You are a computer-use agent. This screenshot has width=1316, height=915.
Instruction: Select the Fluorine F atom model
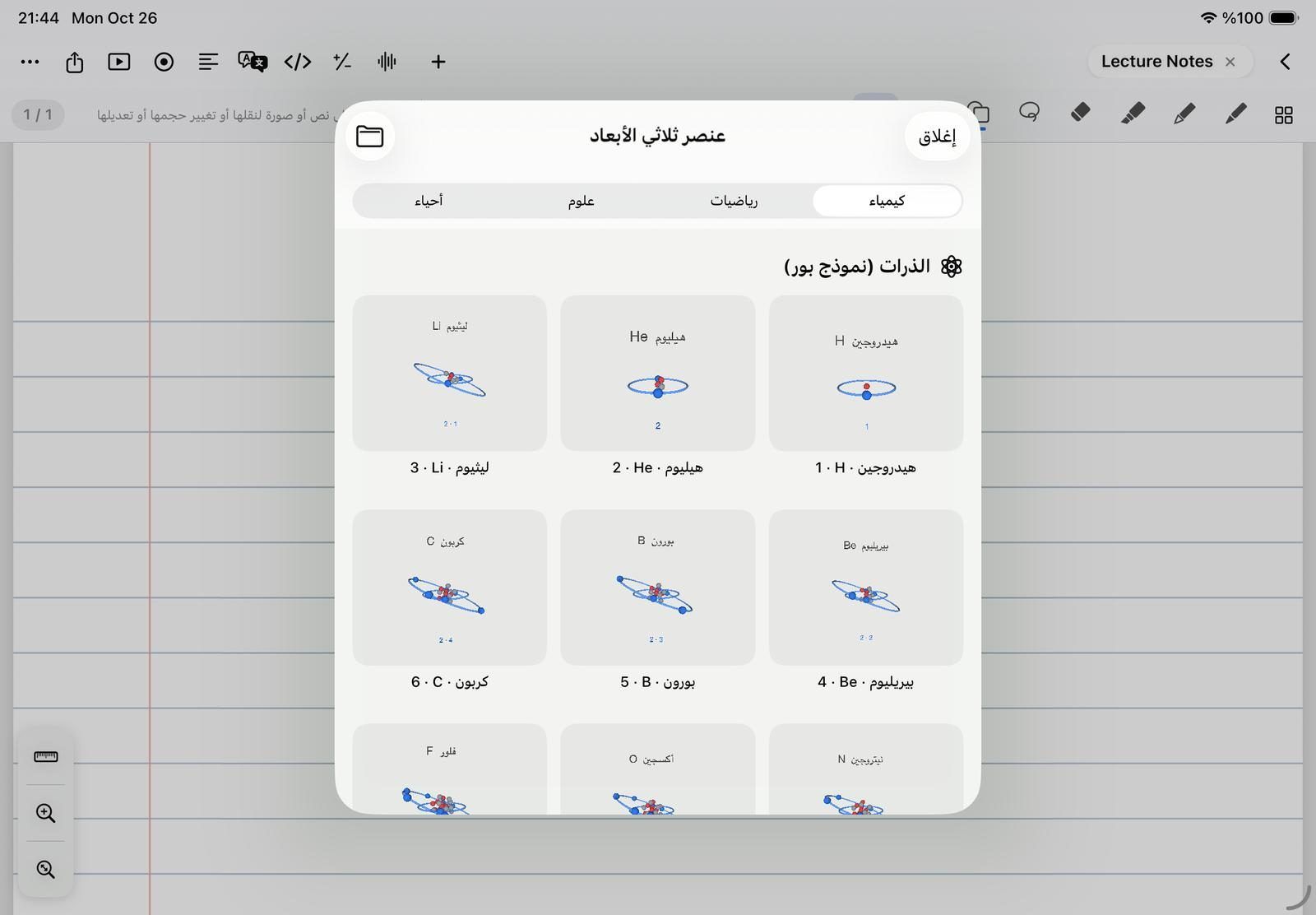point(450,769)
